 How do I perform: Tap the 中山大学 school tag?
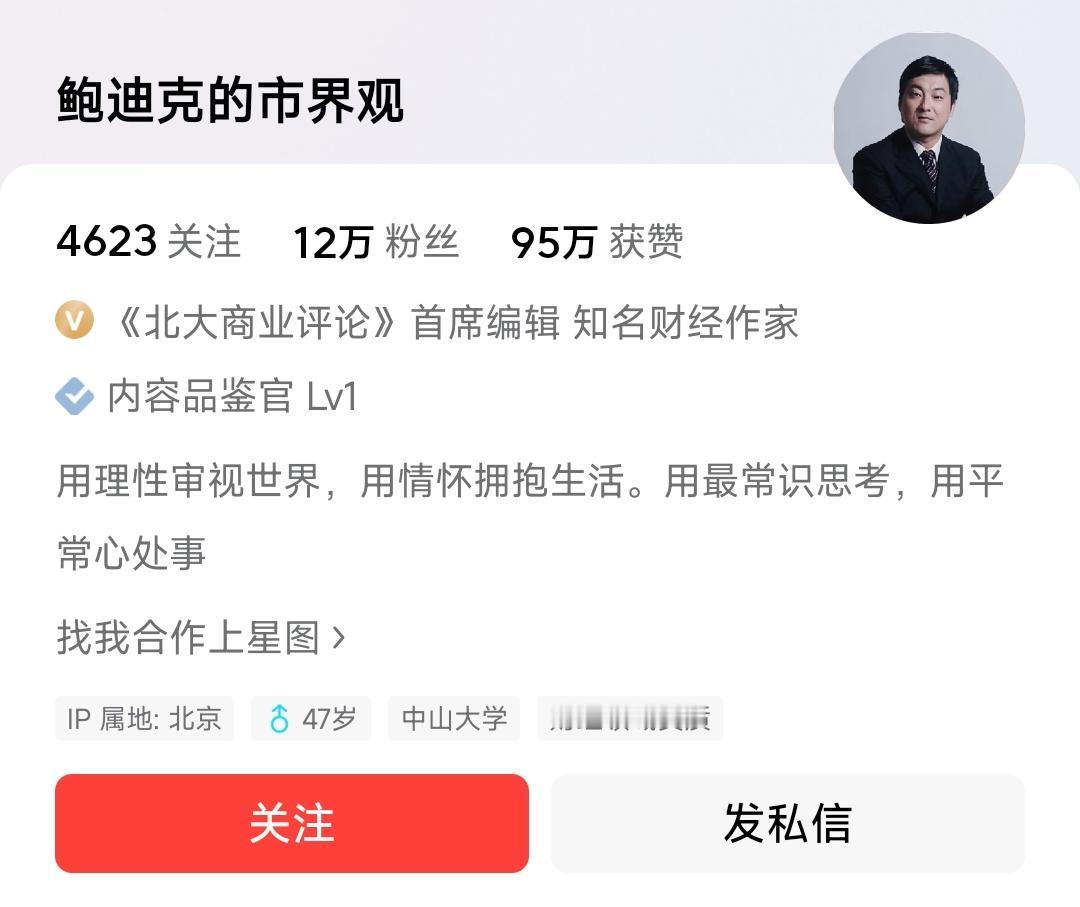(x=454, y=718)
